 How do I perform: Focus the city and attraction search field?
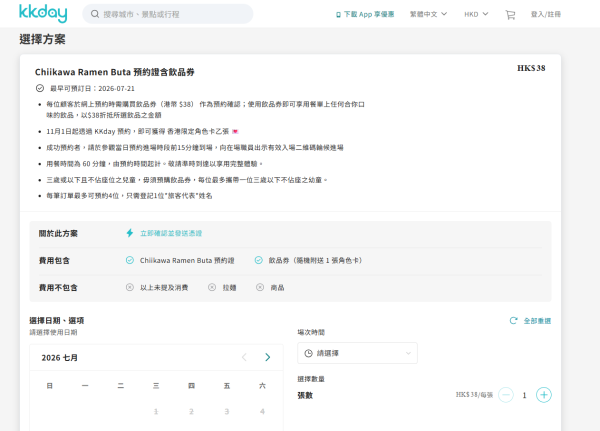point(168,14)
